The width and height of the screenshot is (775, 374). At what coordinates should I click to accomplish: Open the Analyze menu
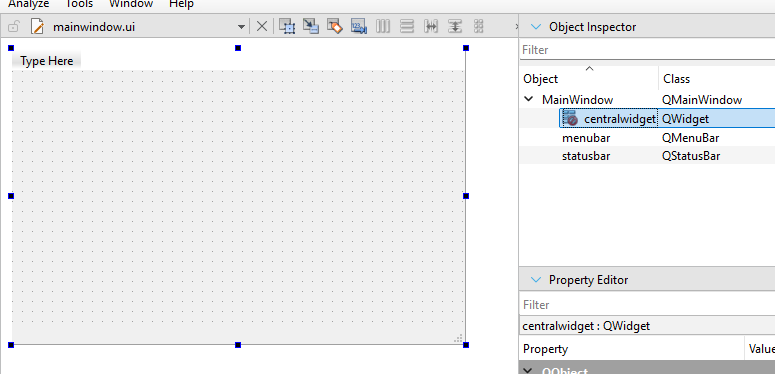point(29,4)
